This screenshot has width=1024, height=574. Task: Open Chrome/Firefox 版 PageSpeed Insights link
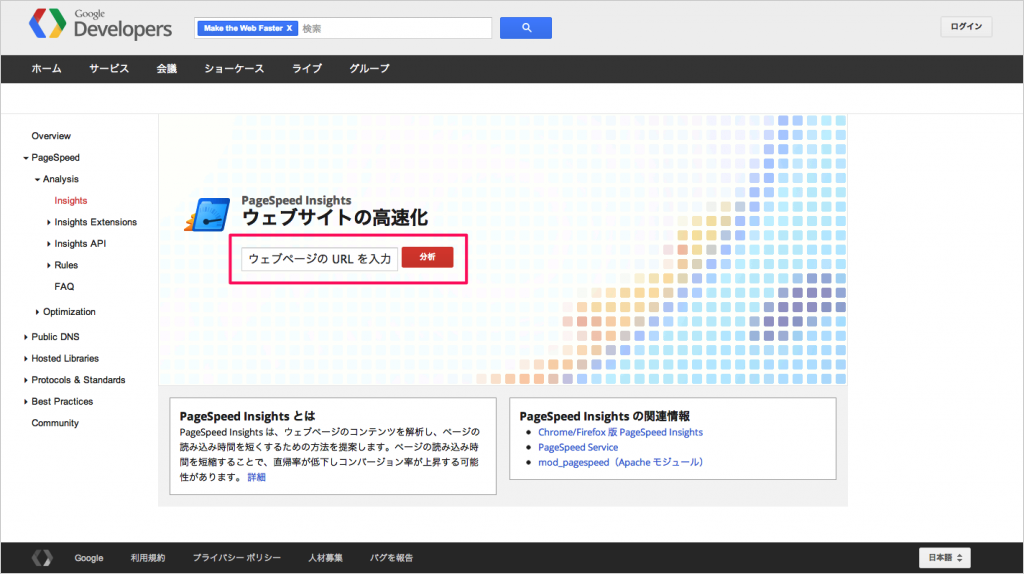tap(620, 432)
